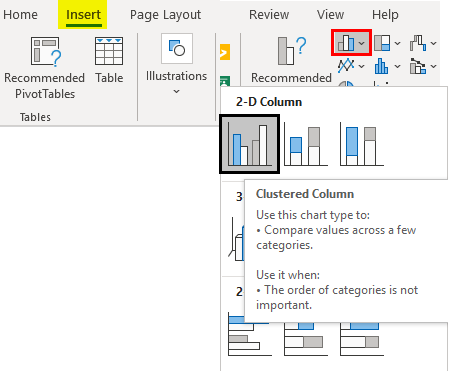Expand the Statistic chart dropdown arrow
This screenshot has width=452, height=371.
coord(397,66)
